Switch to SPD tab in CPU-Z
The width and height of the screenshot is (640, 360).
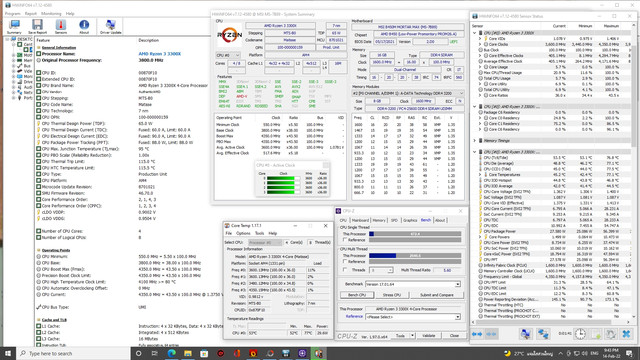(x=394, y=220)
